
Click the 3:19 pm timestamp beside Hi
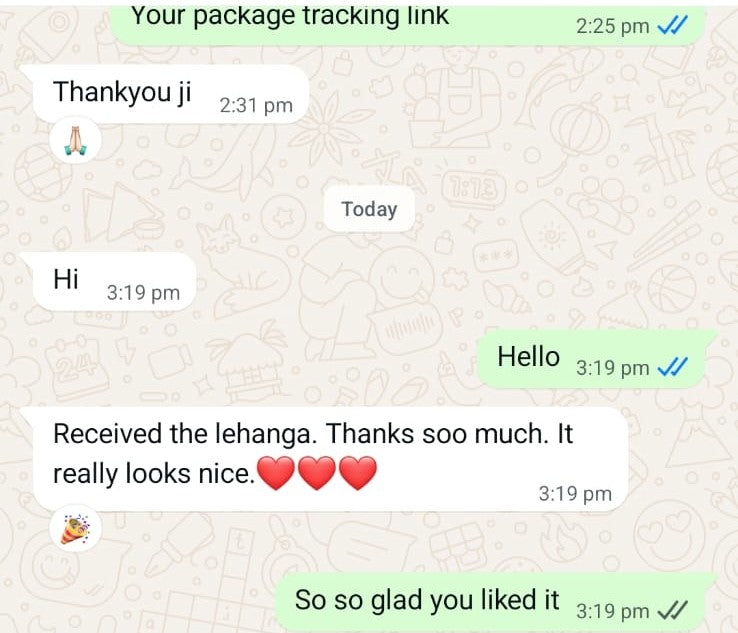[144, 292]
